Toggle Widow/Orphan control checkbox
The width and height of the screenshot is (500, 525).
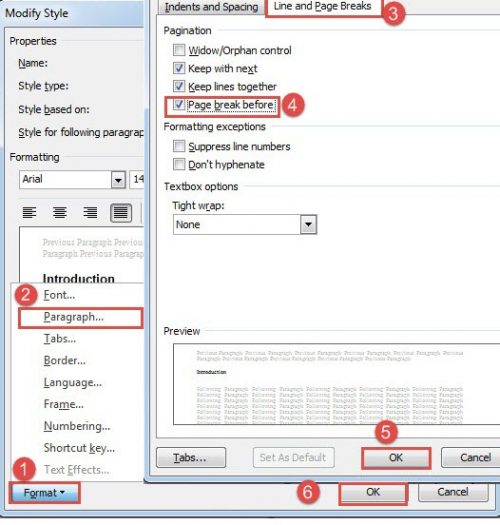point(179,50)
